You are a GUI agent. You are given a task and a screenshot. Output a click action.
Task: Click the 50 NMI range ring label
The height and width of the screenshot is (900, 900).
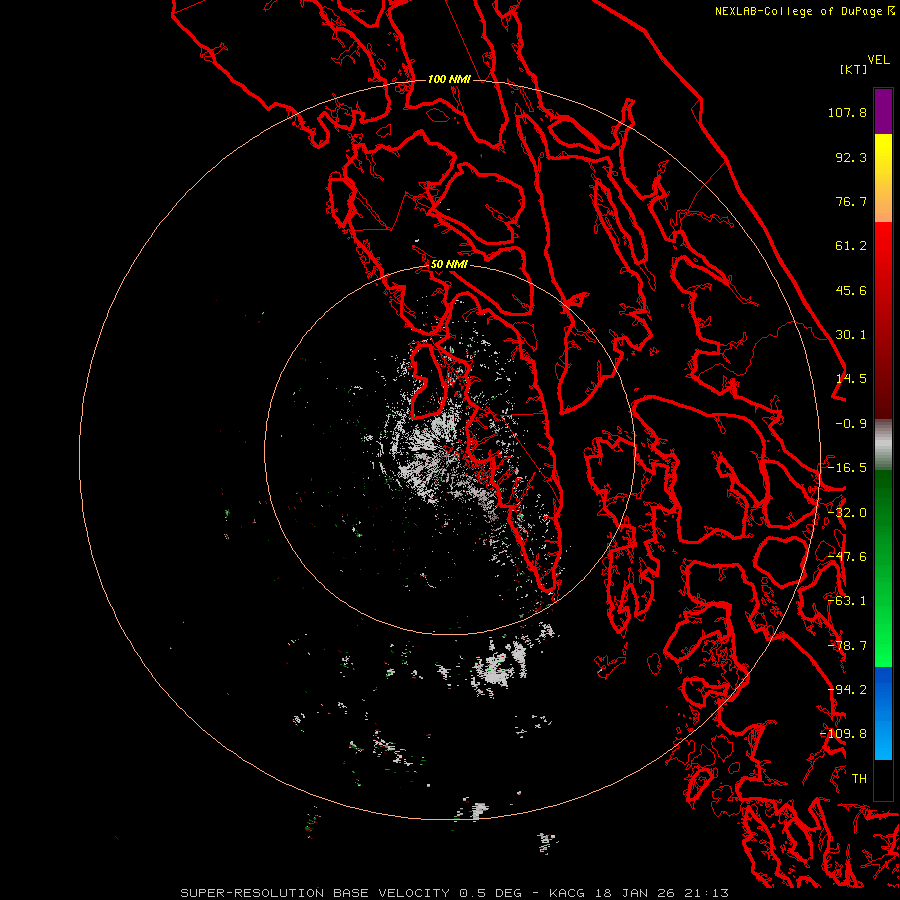(x=449, y=264)
